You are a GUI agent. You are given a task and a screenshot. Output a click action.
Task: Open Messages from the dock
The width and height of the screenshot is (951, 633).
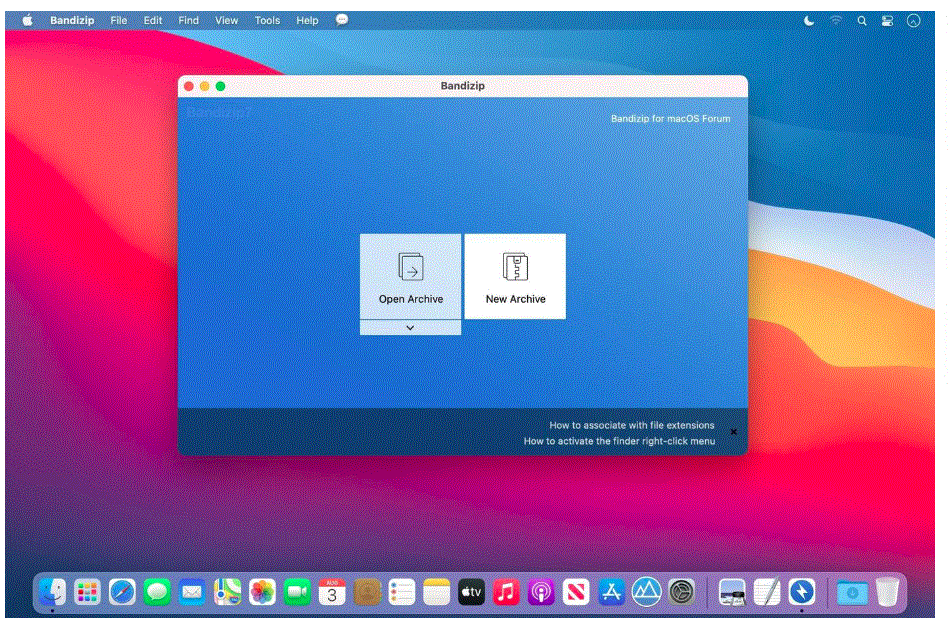tap(157, 592)
